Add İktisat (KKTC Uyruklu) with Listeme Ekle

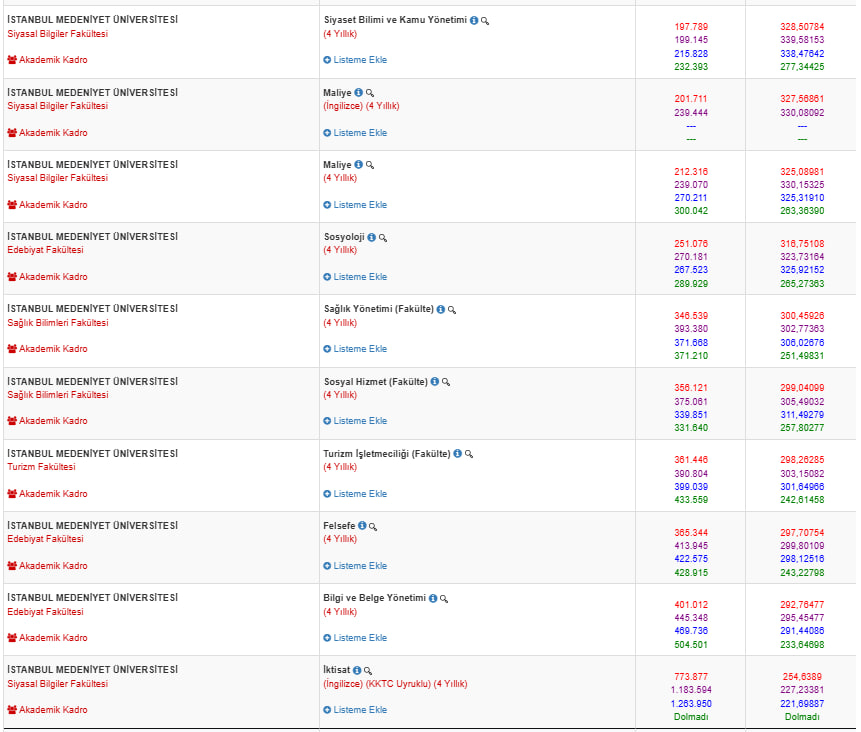355,710
